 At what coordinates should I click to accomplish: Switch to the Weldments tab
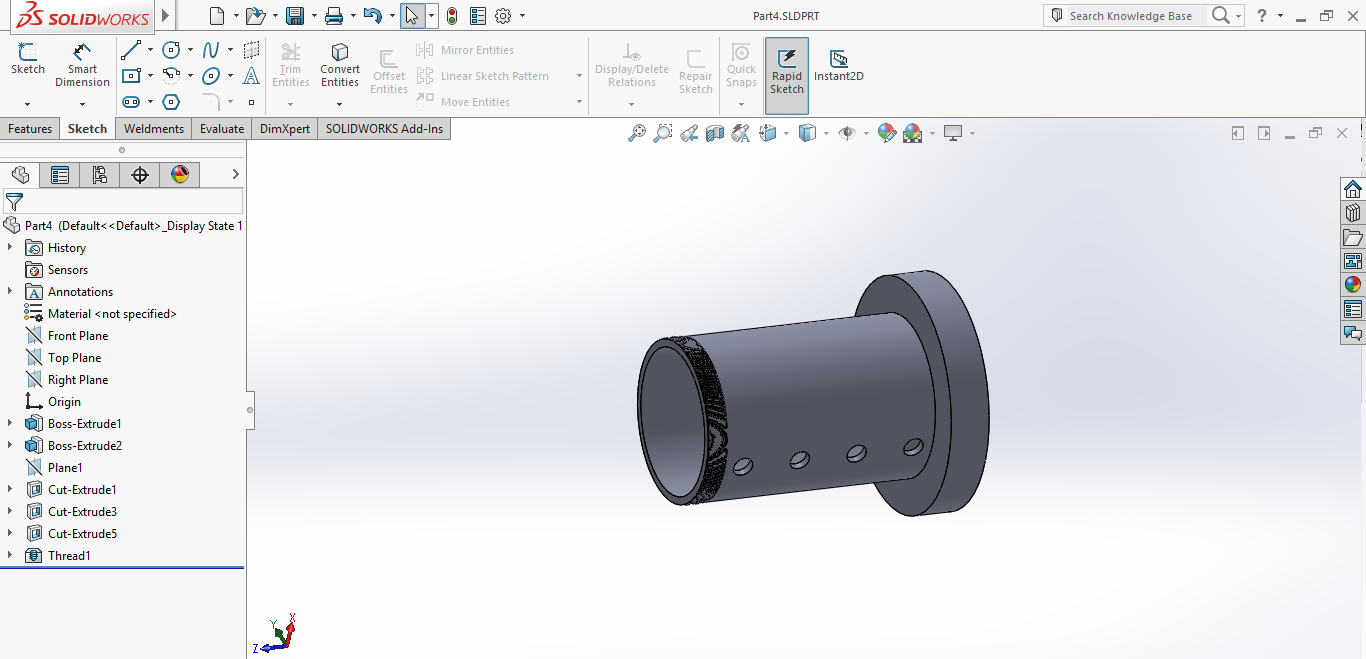click(x=154, y=129)
